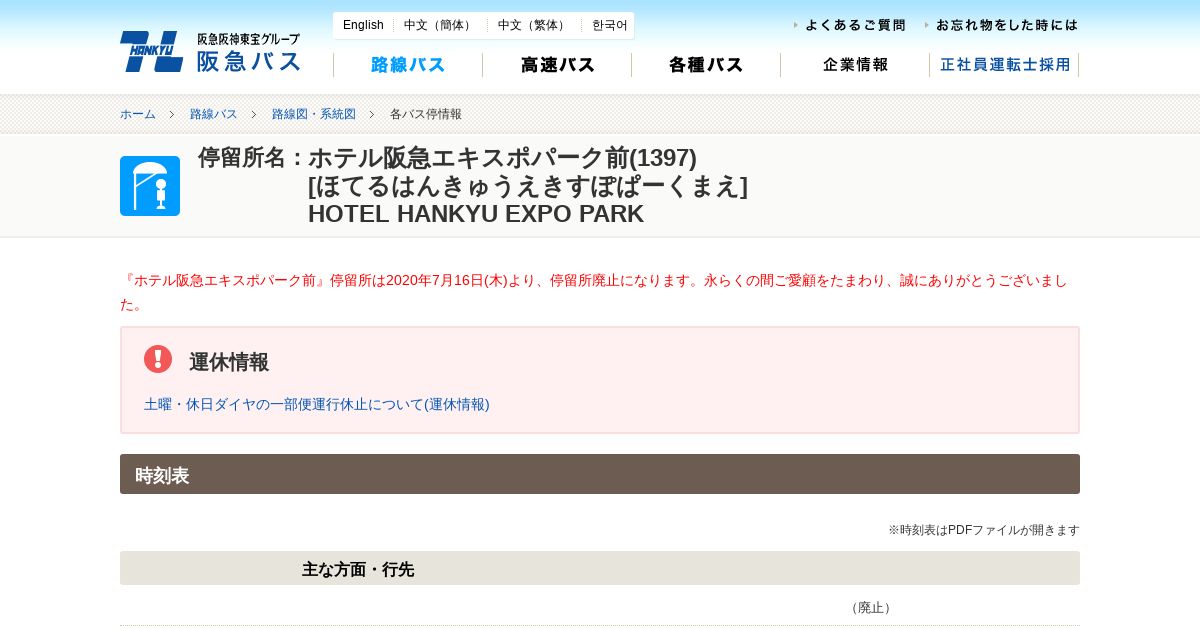Click the ※時刻表はPDFファイルが開きます note
The image size is (1200, 630).
click(984, 530)
